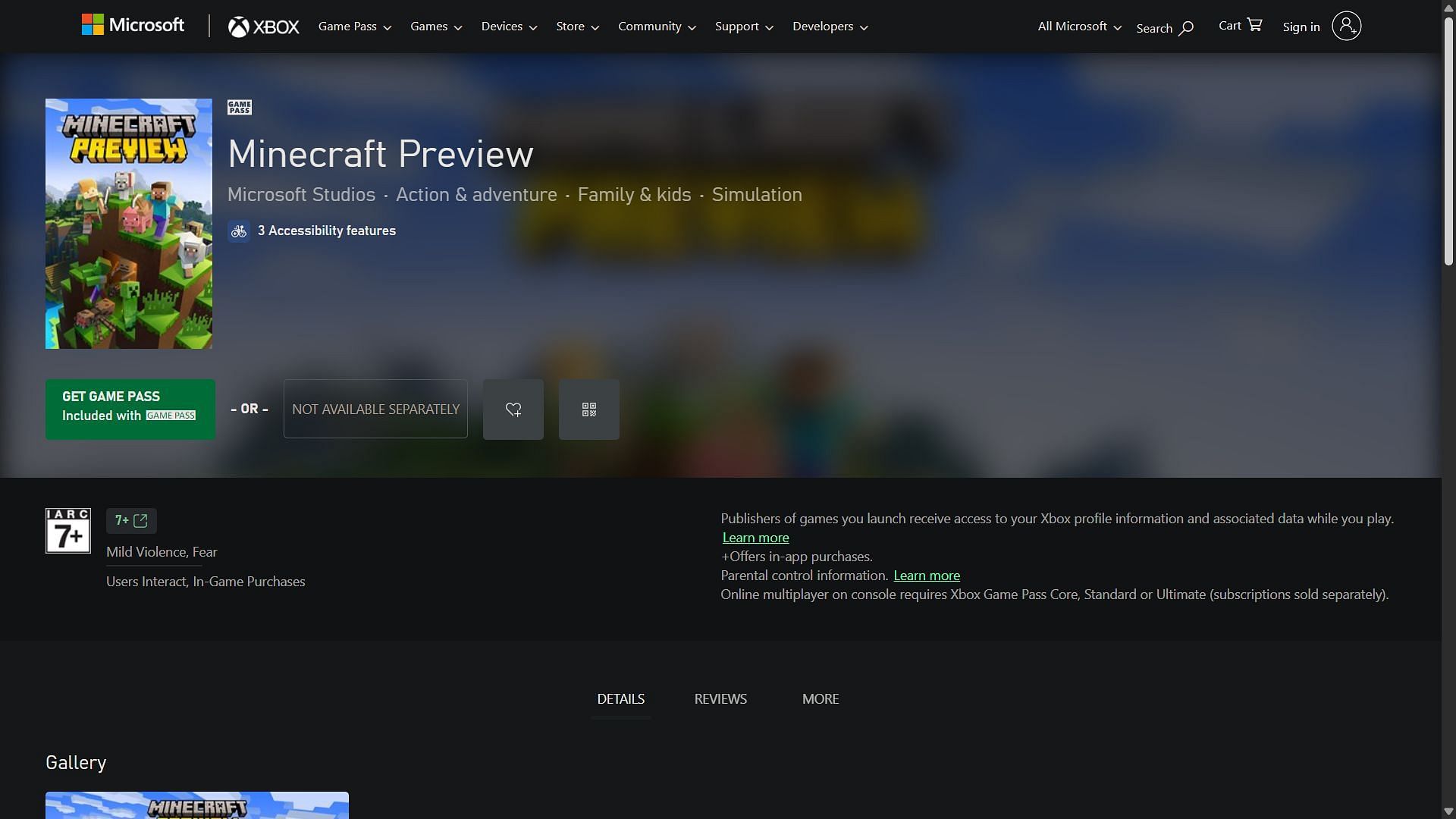This screenshot has width=1456, height=819.
Task: Click the accessibility features icon
Action: pyautogui.click(x=239, y=231)
